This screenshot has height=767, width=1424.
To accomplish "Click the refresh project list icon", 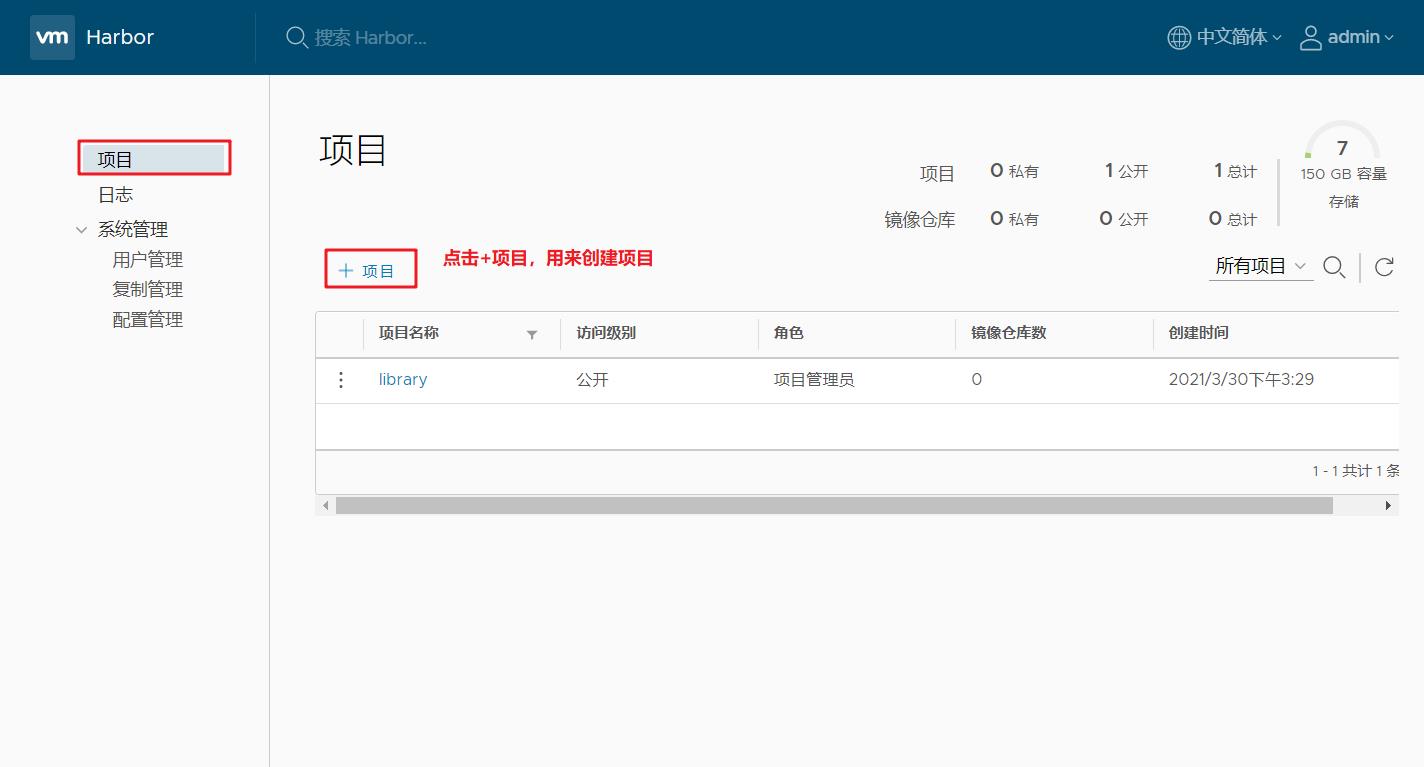I will (1384, 267).
